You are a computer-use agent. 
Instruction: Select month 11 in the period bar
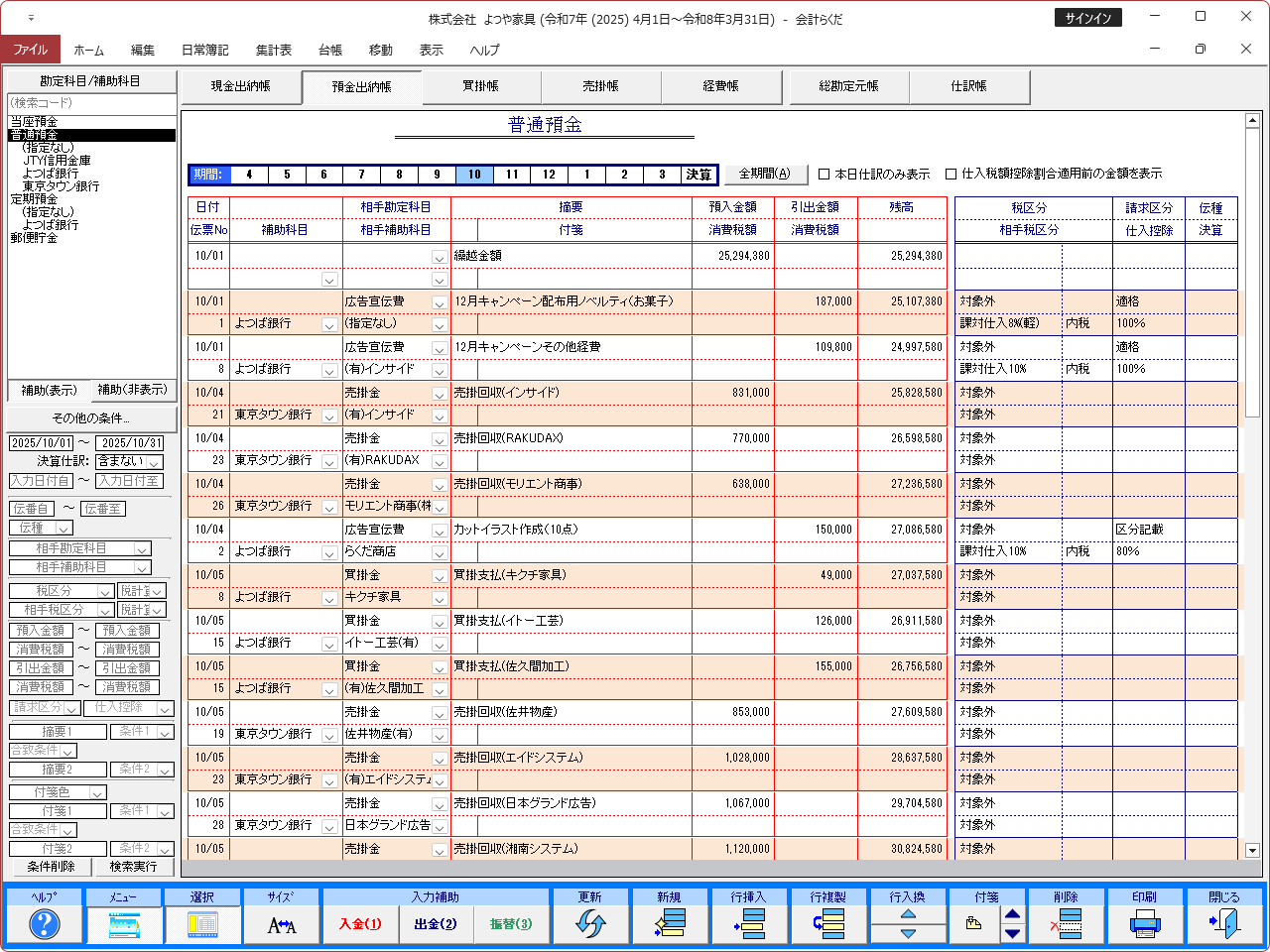(x=512, y=175)
